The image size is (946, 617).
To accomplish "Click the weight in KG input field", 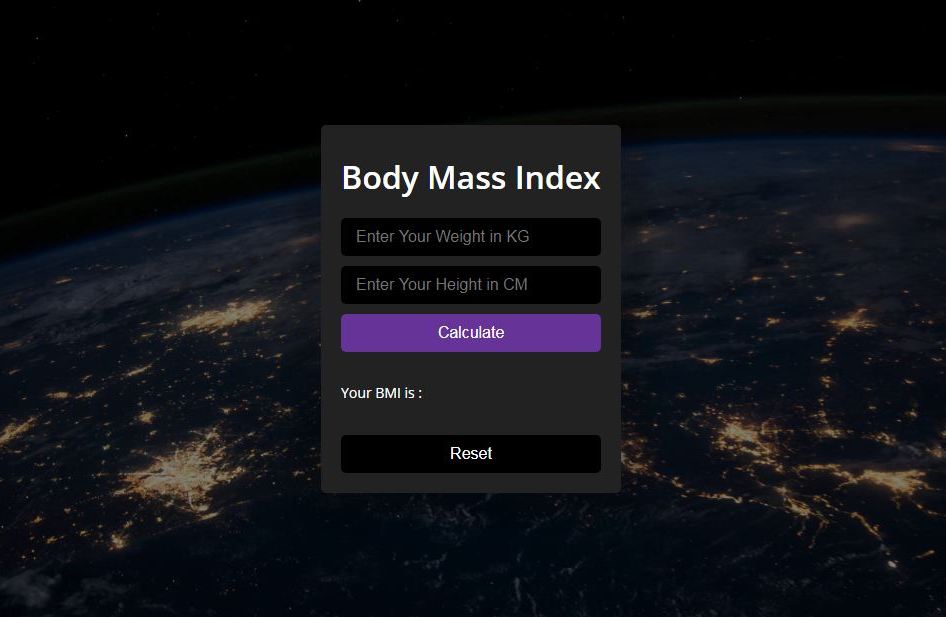I will pyautogui.click(x=471, y=236).
